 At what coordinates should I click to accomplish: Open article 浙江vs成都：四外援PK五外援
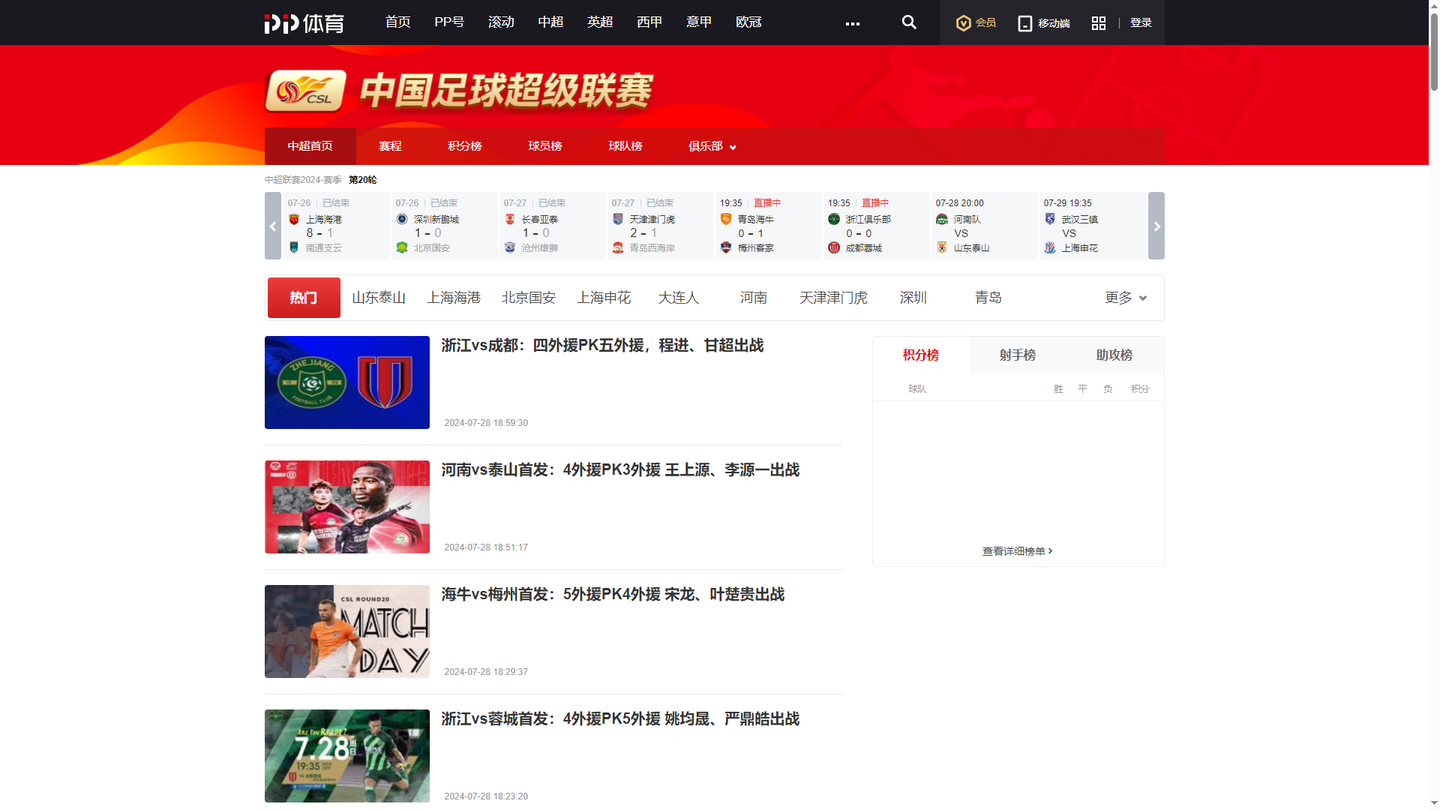(x=603, y=346)
